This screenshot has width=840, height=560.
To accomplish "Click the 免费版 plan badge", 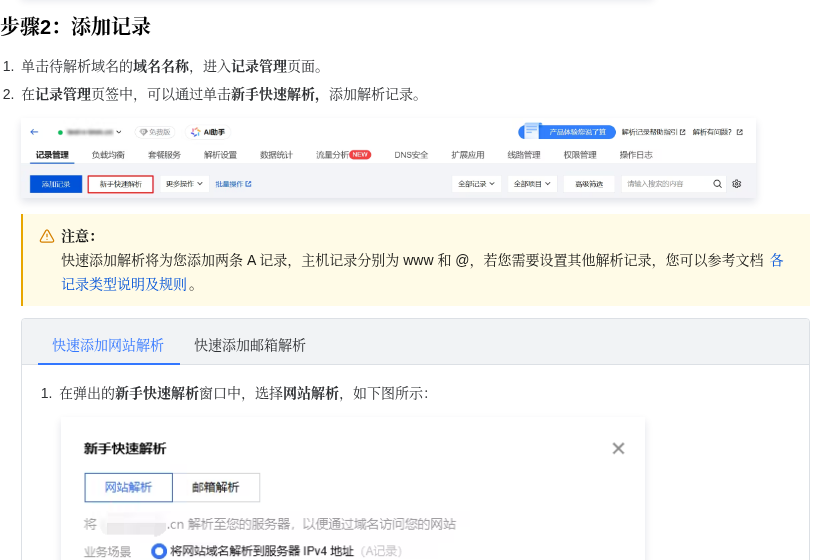I will (155, 132).
